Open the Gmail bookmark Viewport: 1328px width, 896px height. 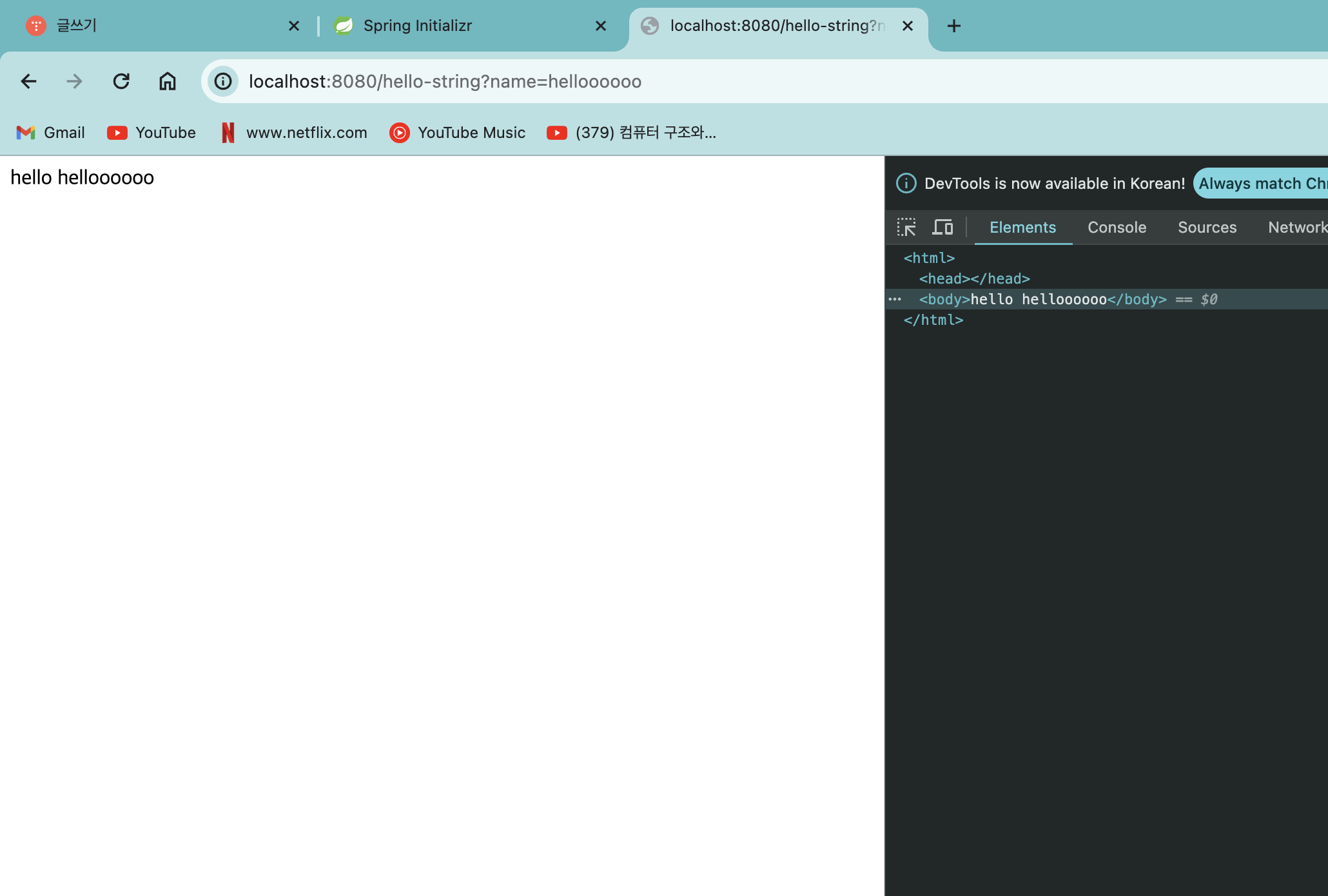[x=51, y=133]
